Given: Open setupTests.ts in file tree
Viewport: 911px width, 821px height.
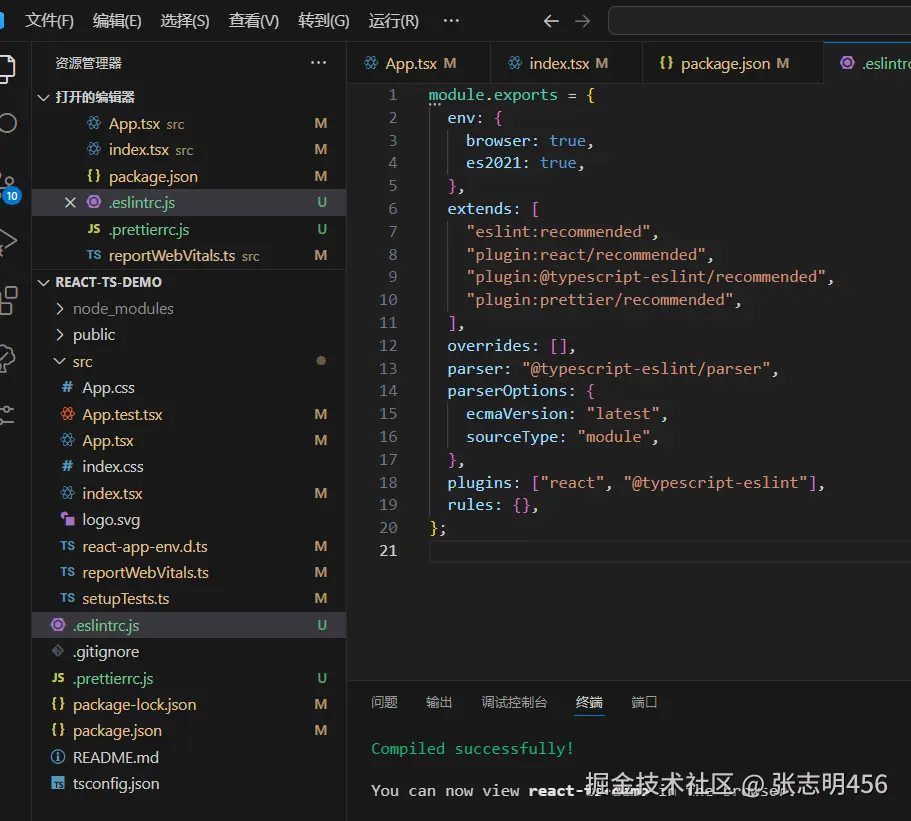Looking at the screenshot, I should click(x=189, y=598).
